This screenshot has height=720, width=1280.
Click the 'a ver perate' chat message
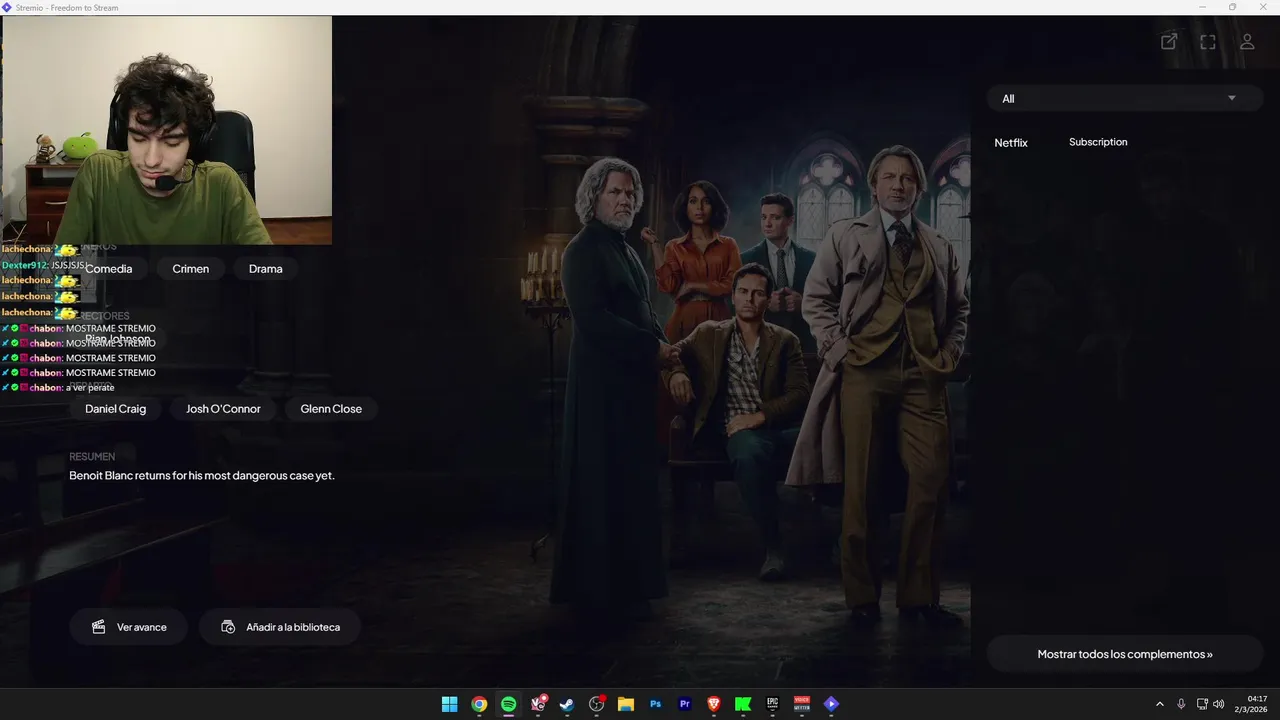[90, 387]
